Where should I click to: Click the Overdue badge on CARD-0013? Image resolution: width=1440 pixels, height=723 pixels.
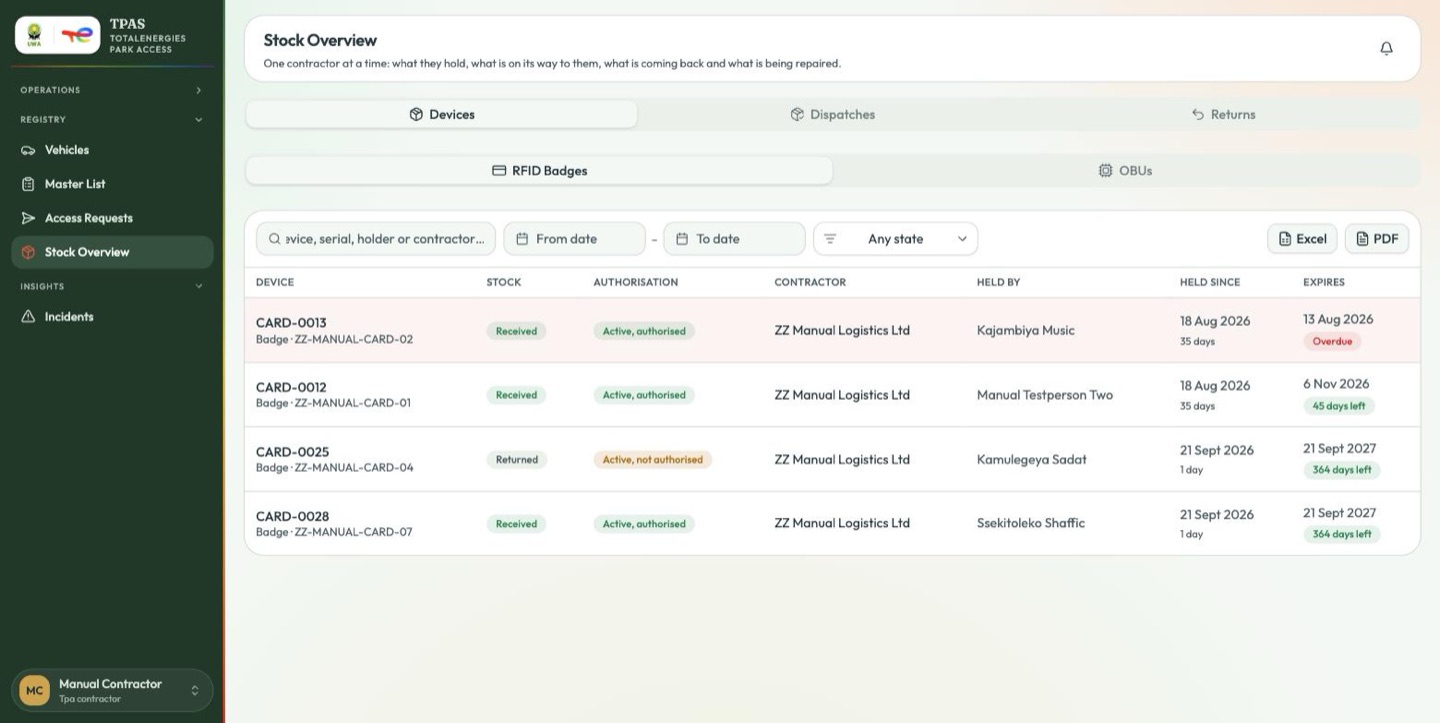pyautogui.click(x=1332, y=341)
